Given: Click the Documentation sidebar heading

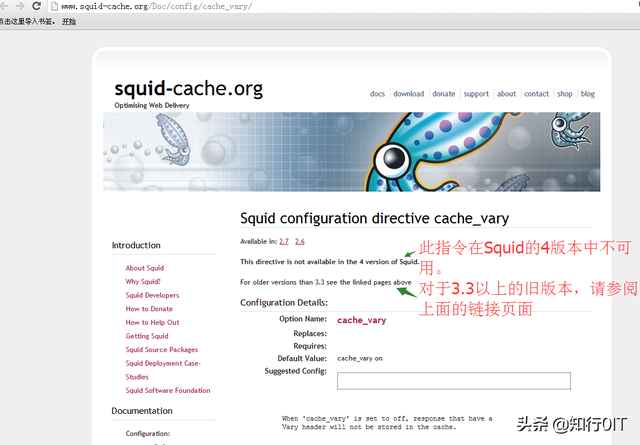Looking at the screenshot, I should click(142, 411).
